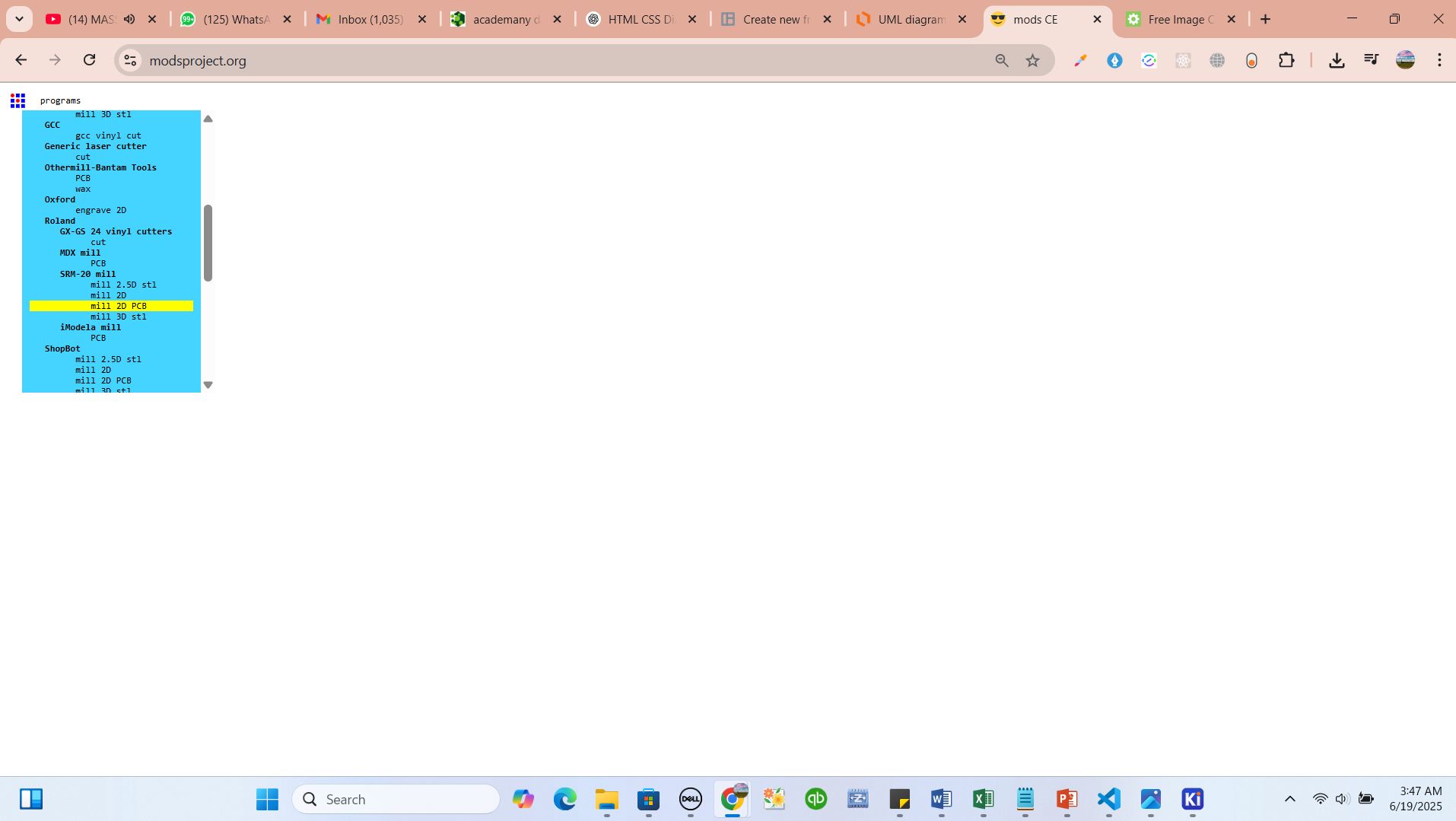The width and height of the screenshot is (1456, 821).
Task: Select ShopBot mill 2D program
Action: tap(93, 370)
